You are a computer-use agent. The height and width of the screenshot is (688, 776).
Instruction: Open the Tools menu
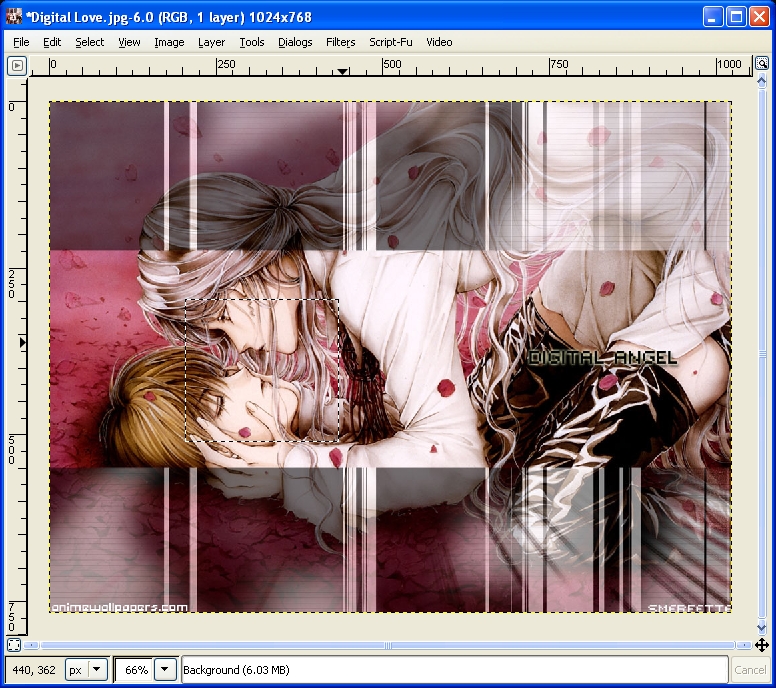click(x=252, y=42)
